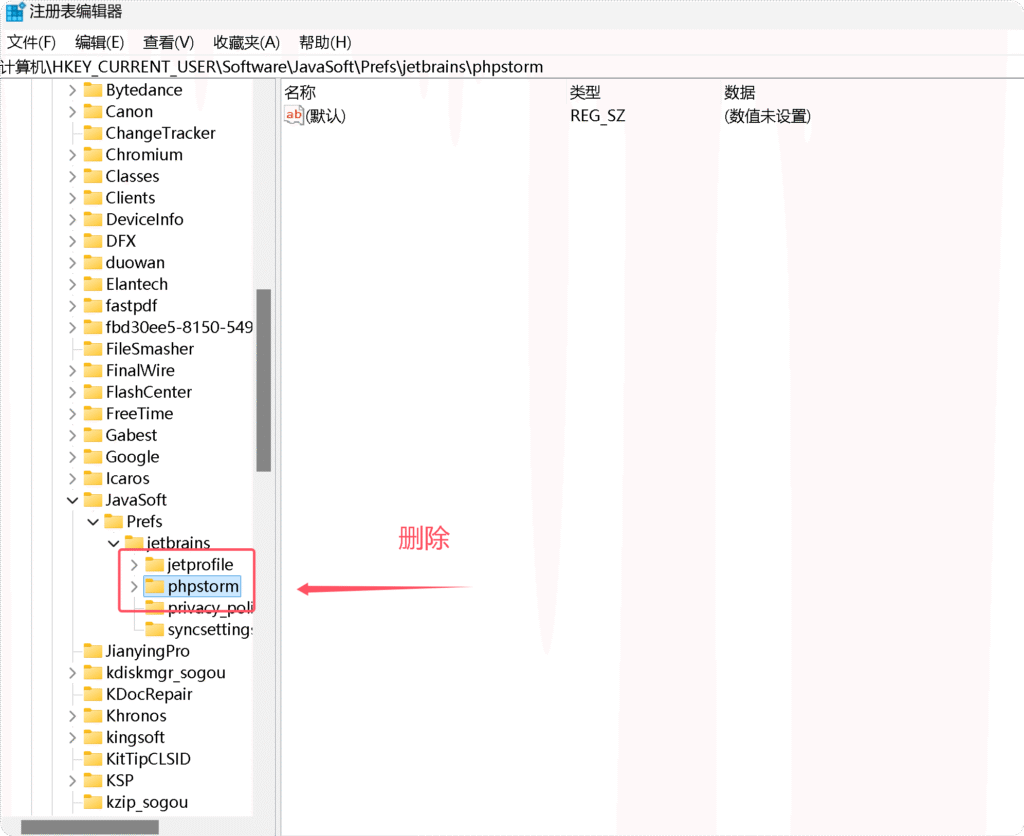Viewport: 1024px width, 836px height.
Task: Click the (默认) string value icon
Action: tap(294, 116)
